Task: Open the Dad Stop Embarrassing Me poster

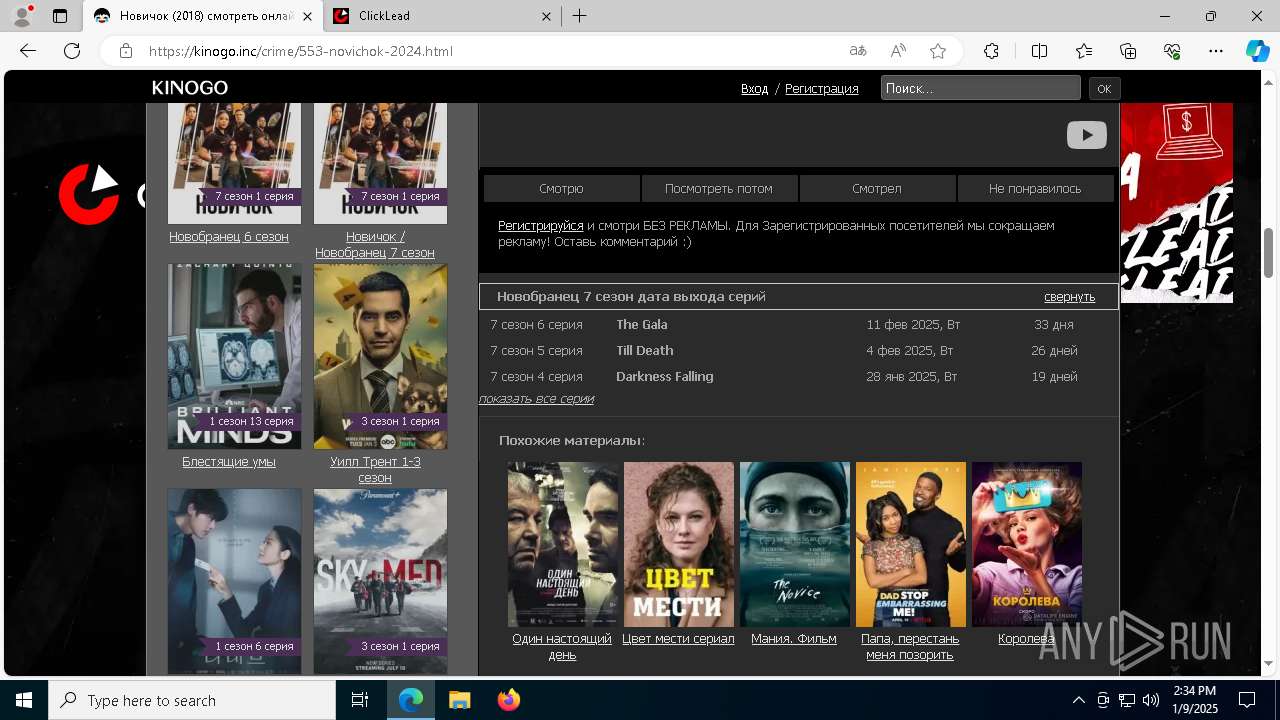Action: pos(910,544)
